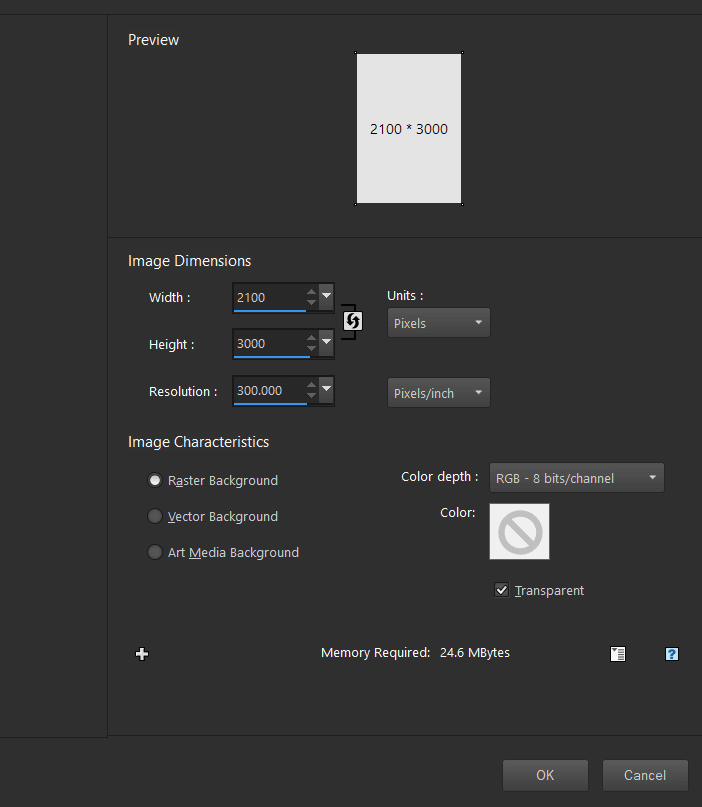Click the Image Characteristics heading
This screenshot has width=702, height=807.
coord(198,442)
